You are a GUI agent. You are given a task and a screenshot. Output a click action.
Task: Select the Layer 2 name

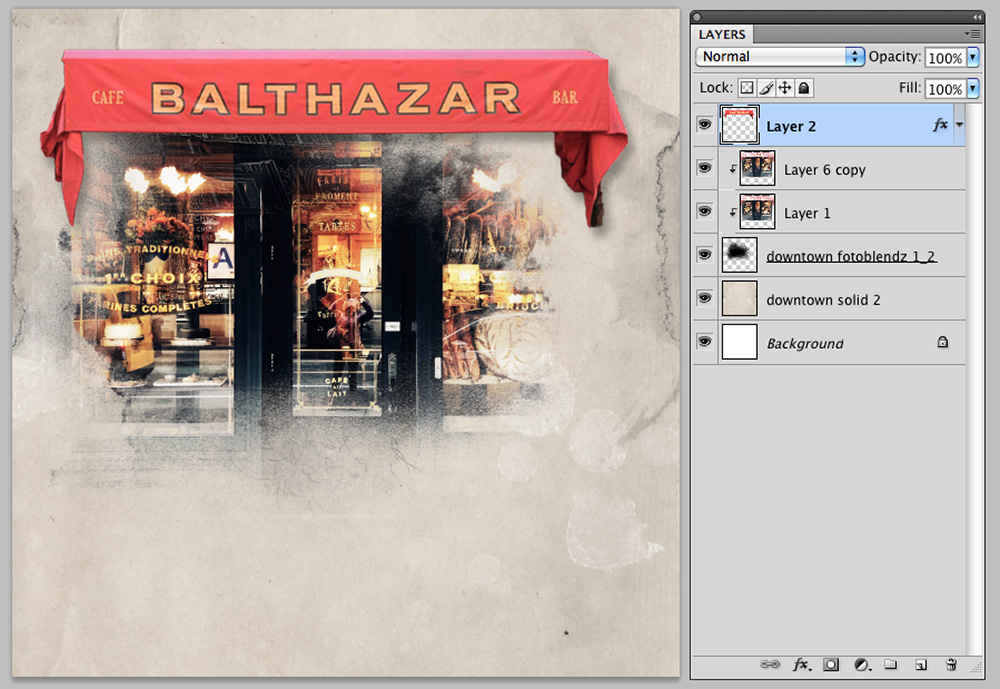791,126
